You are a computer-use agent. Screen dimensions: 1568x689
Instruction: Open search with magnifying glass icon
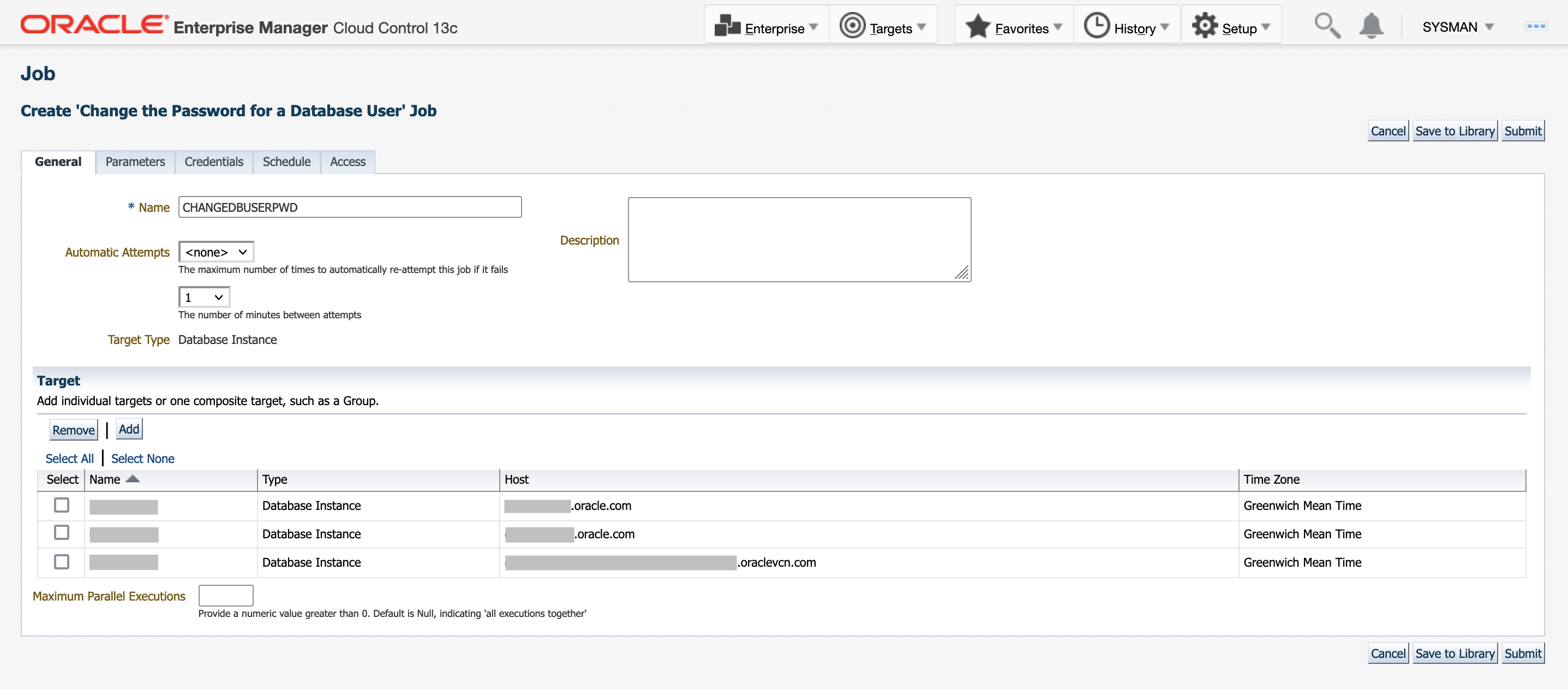[1327, 26]
